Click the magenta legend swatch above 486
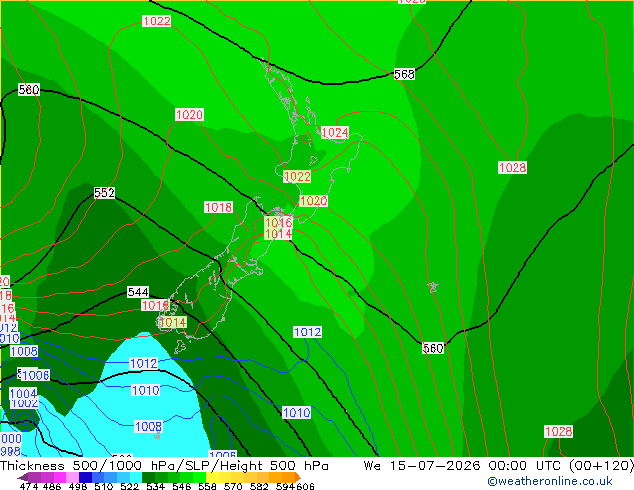The width and height of the screenshot is (634, 490). coord(60,477)
